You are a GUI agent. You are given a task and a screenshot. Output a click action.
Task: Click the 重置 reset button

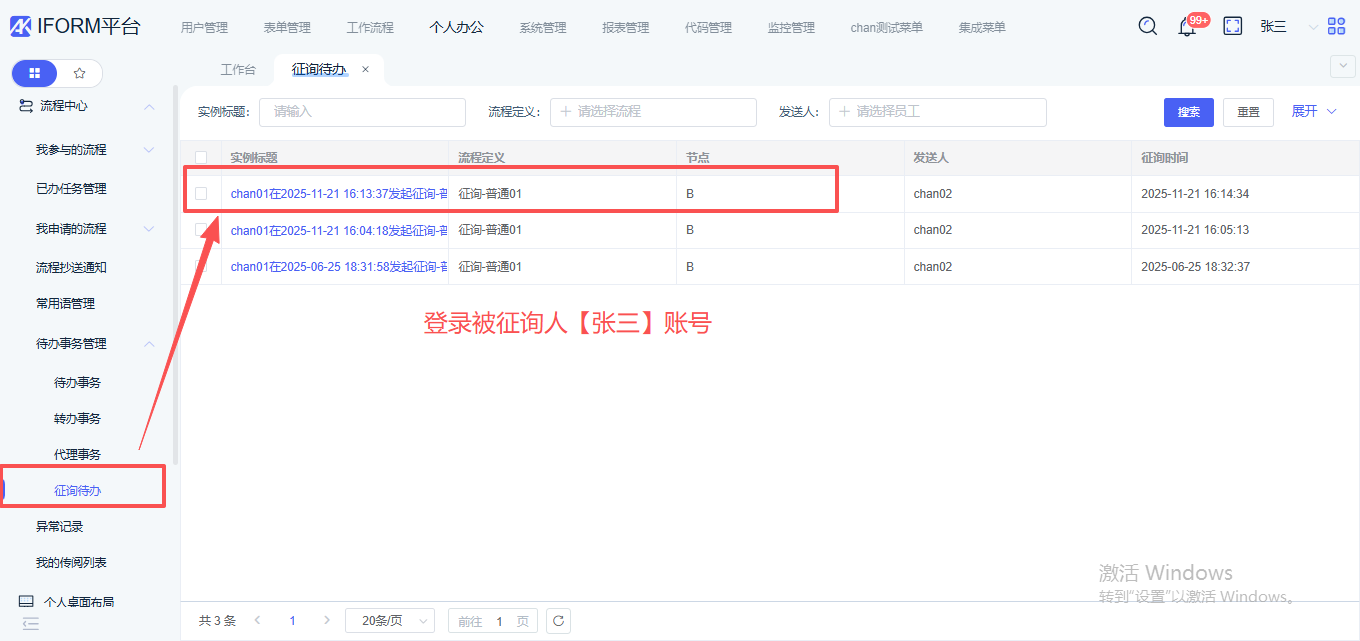(x=1248, y=112)
